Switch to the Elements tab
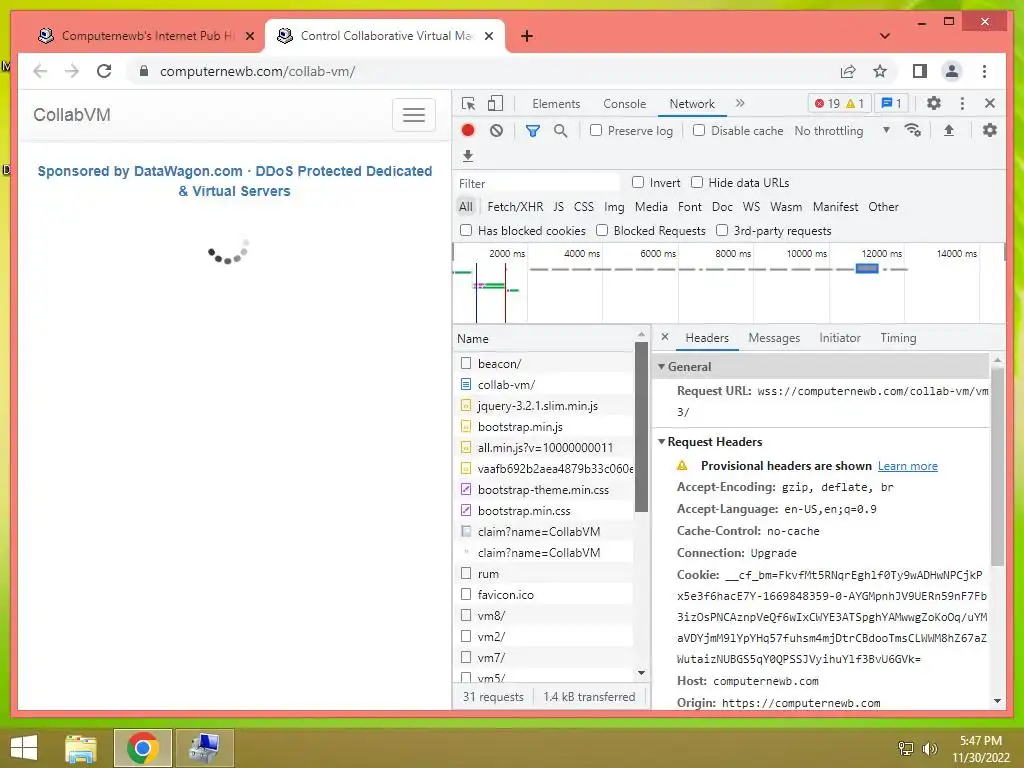Viewport: 1024px width, 768px height. click(x=556, y=104)
